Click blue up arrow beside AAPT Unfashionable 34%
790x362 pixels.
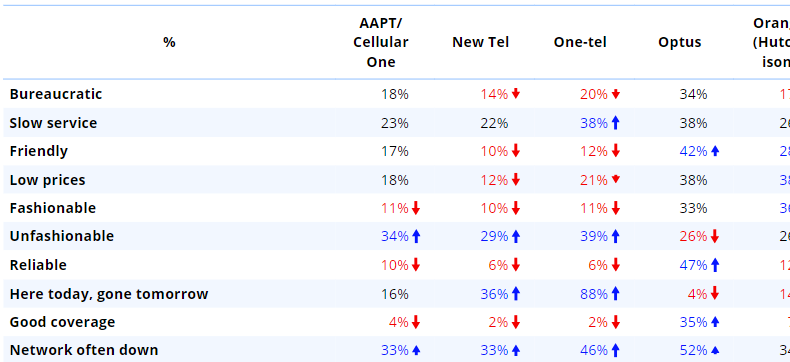point(416,236)
